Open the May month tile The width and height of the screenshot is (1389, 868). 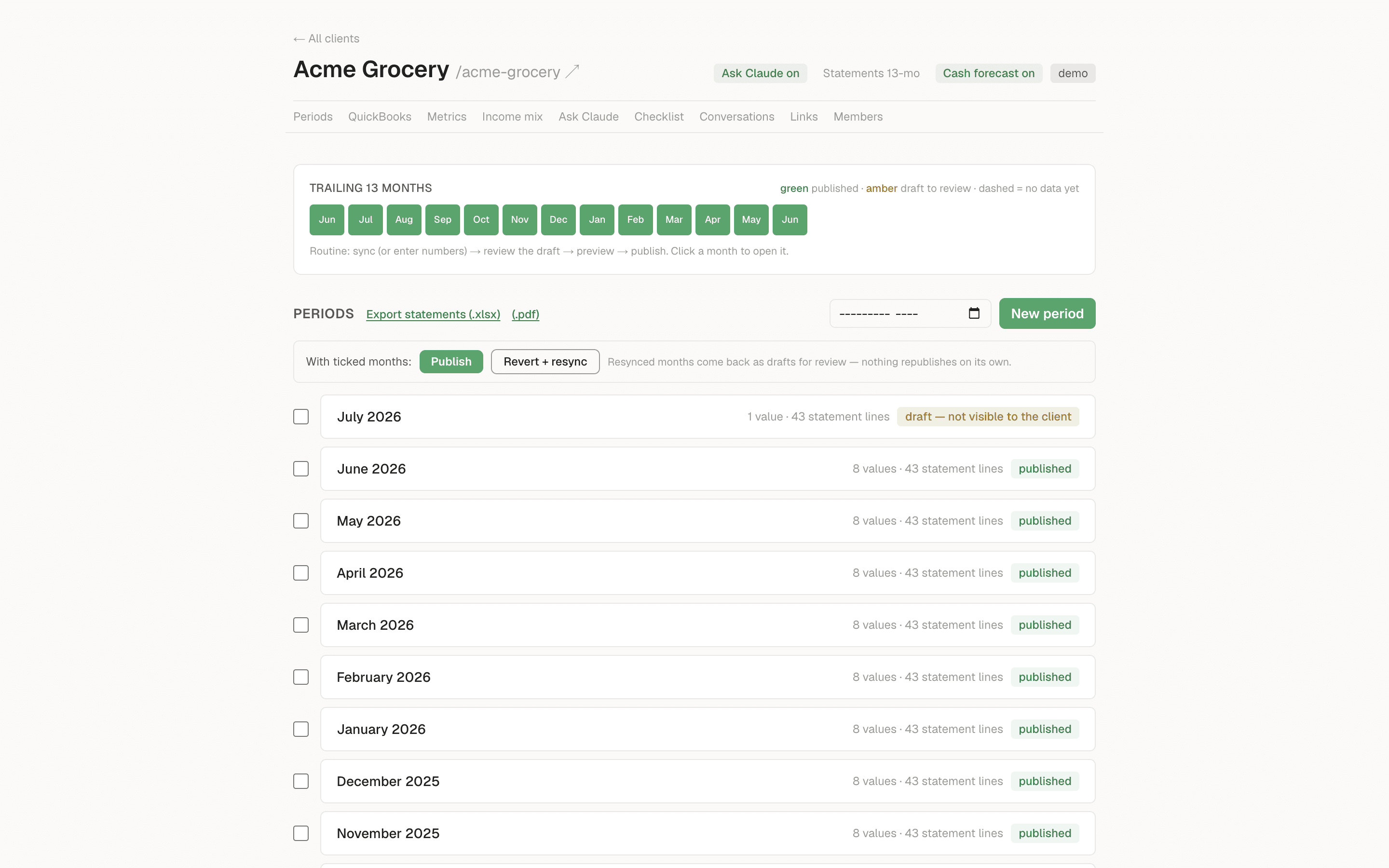[x=751, y=220]
